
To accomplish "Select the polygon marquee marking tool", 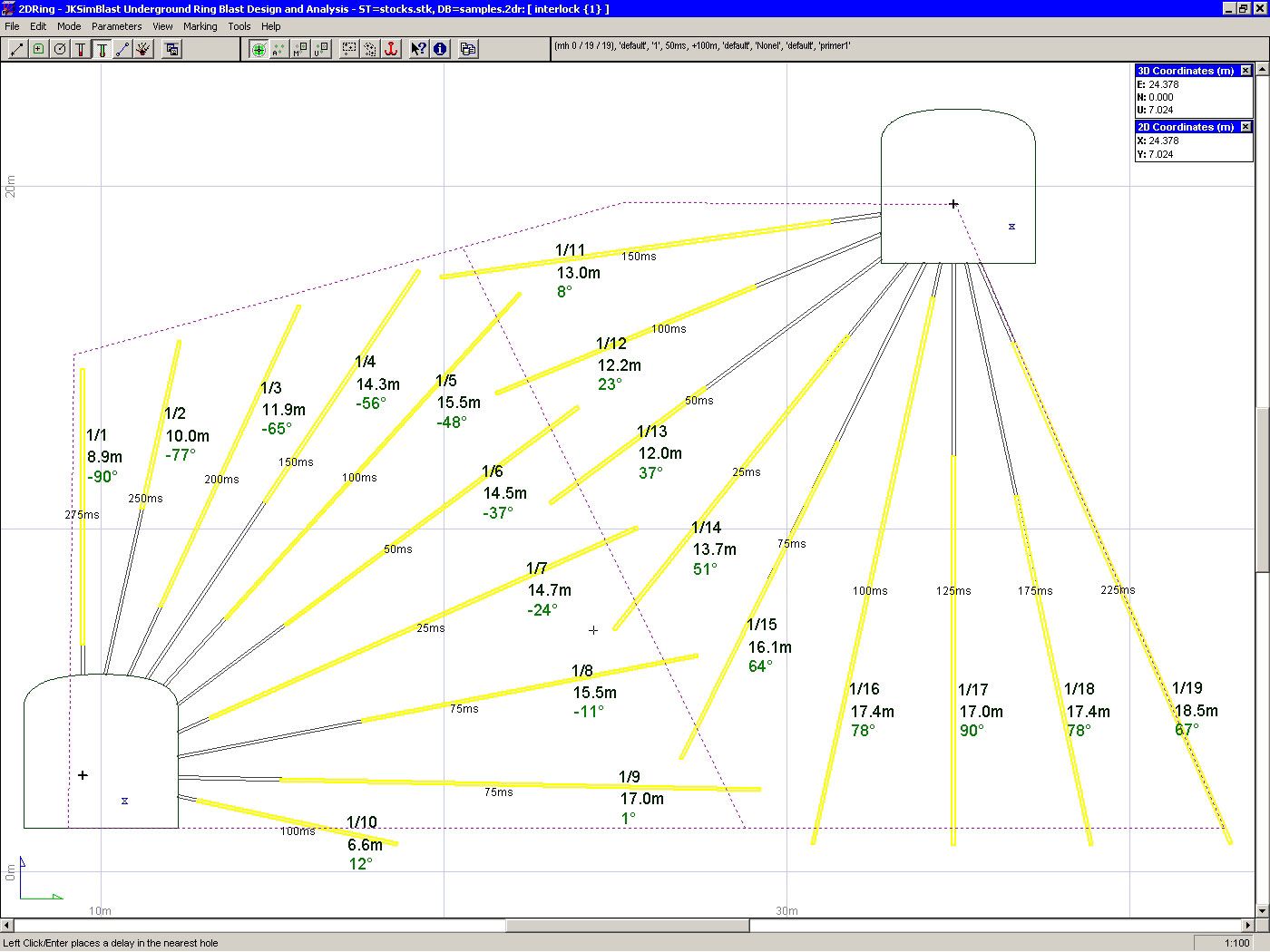I will (370, 49).
